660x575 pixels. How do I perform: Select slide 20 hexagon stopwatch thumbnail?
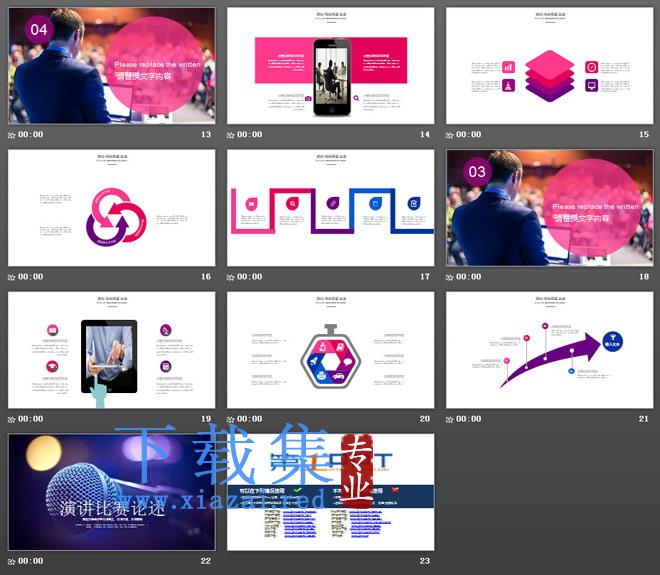pyautogui.click(x=330, y=350)
